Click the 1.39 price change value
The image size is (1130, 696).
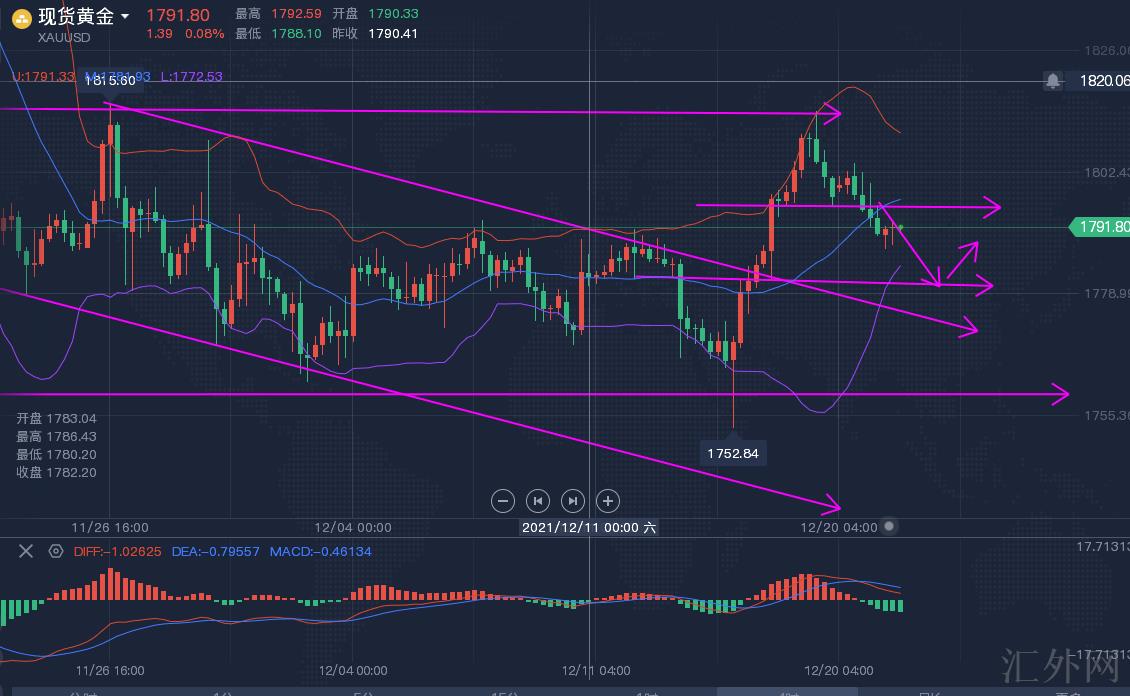[x=159, y=34]
